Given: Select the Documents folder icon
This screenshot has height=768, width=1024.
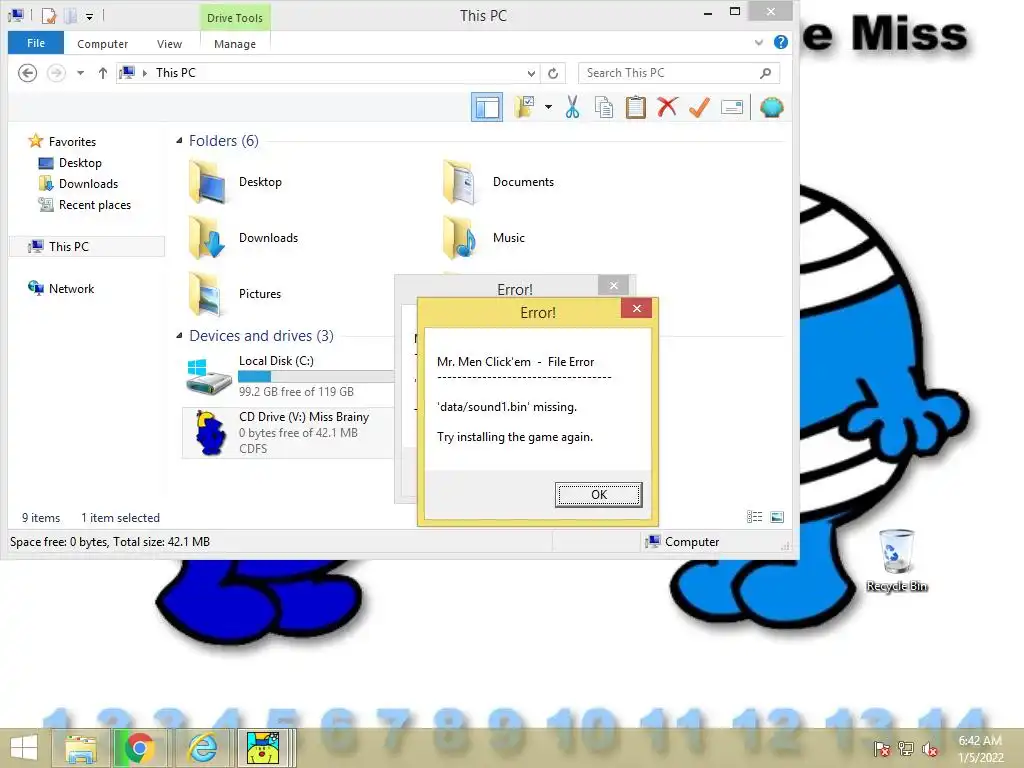Looking at the screenshot, I should 461,182.
